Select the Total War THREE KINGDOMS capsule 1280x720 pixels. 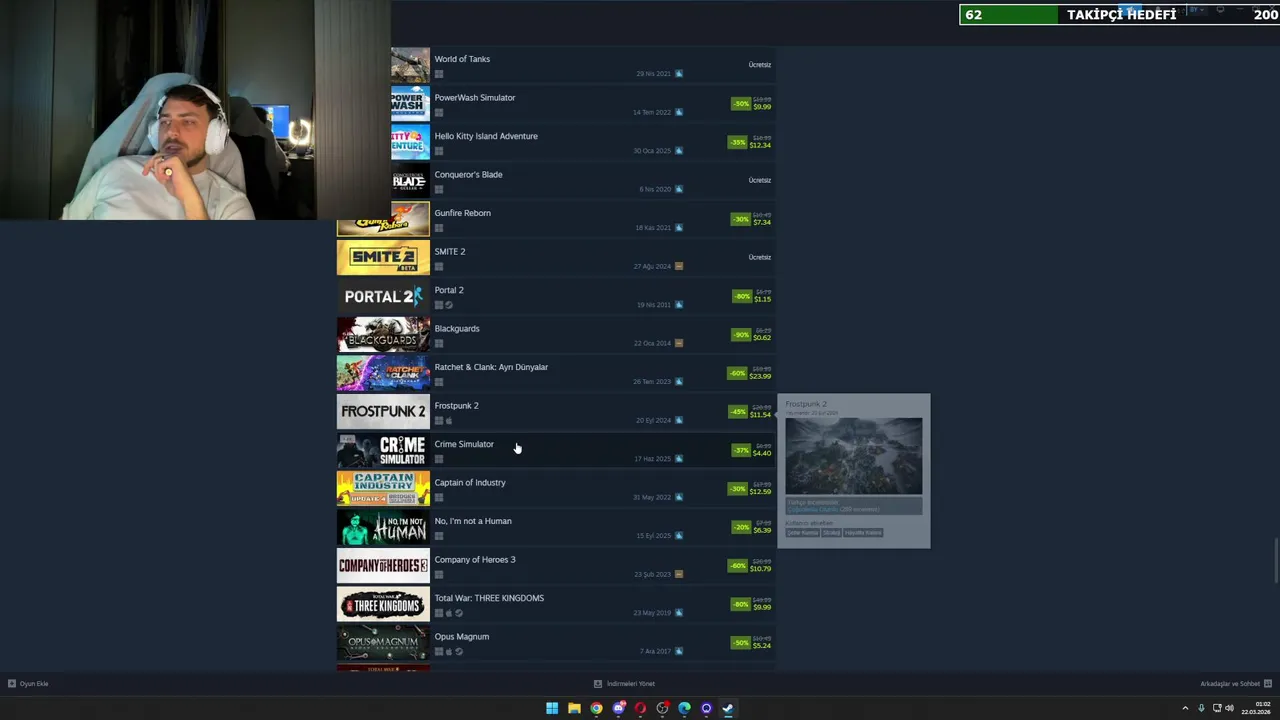(x=383, y=604)
